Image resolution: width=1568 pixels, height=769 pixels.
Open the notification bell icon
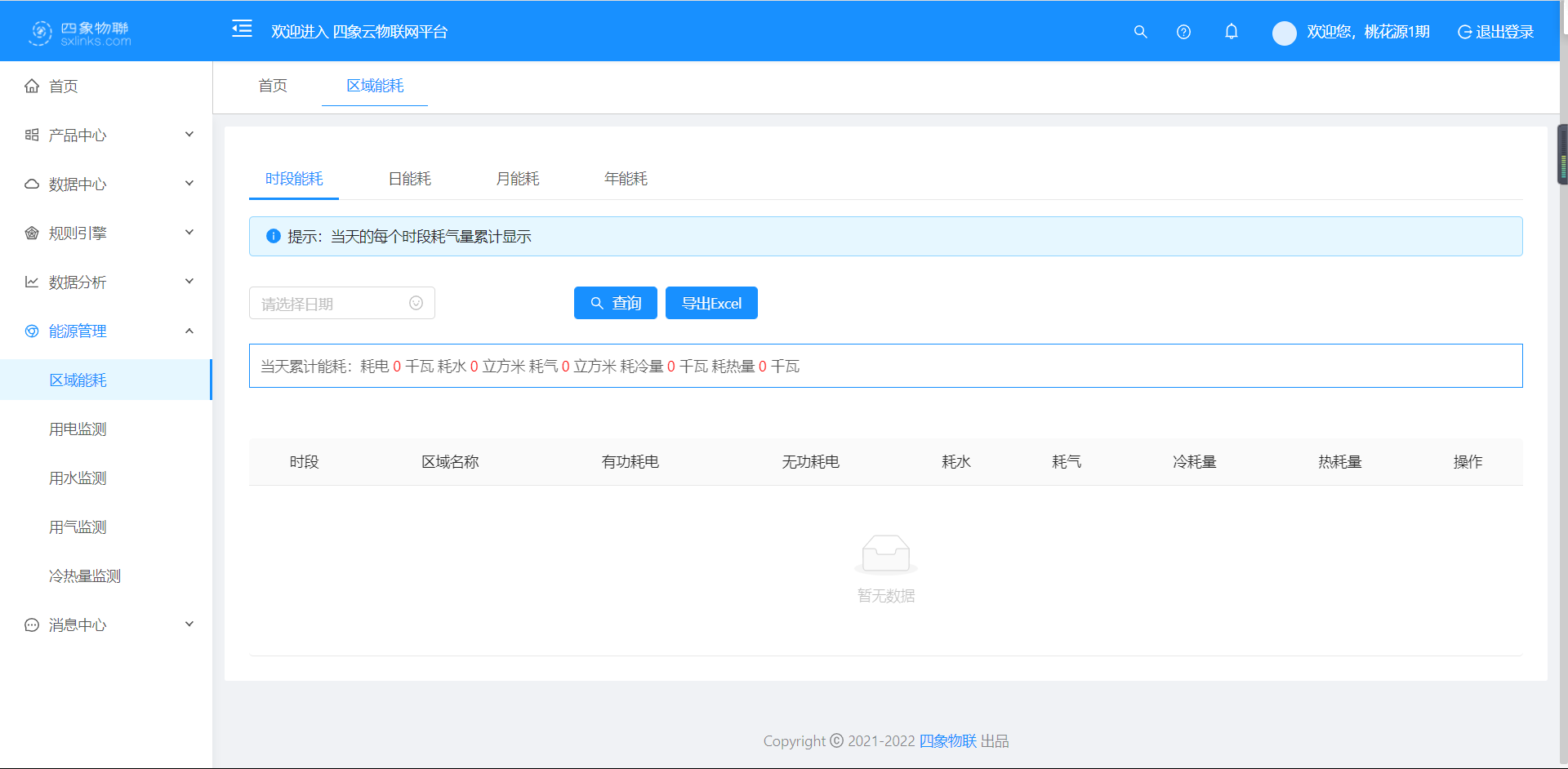pyautogui.click(x=1231, y=32)
